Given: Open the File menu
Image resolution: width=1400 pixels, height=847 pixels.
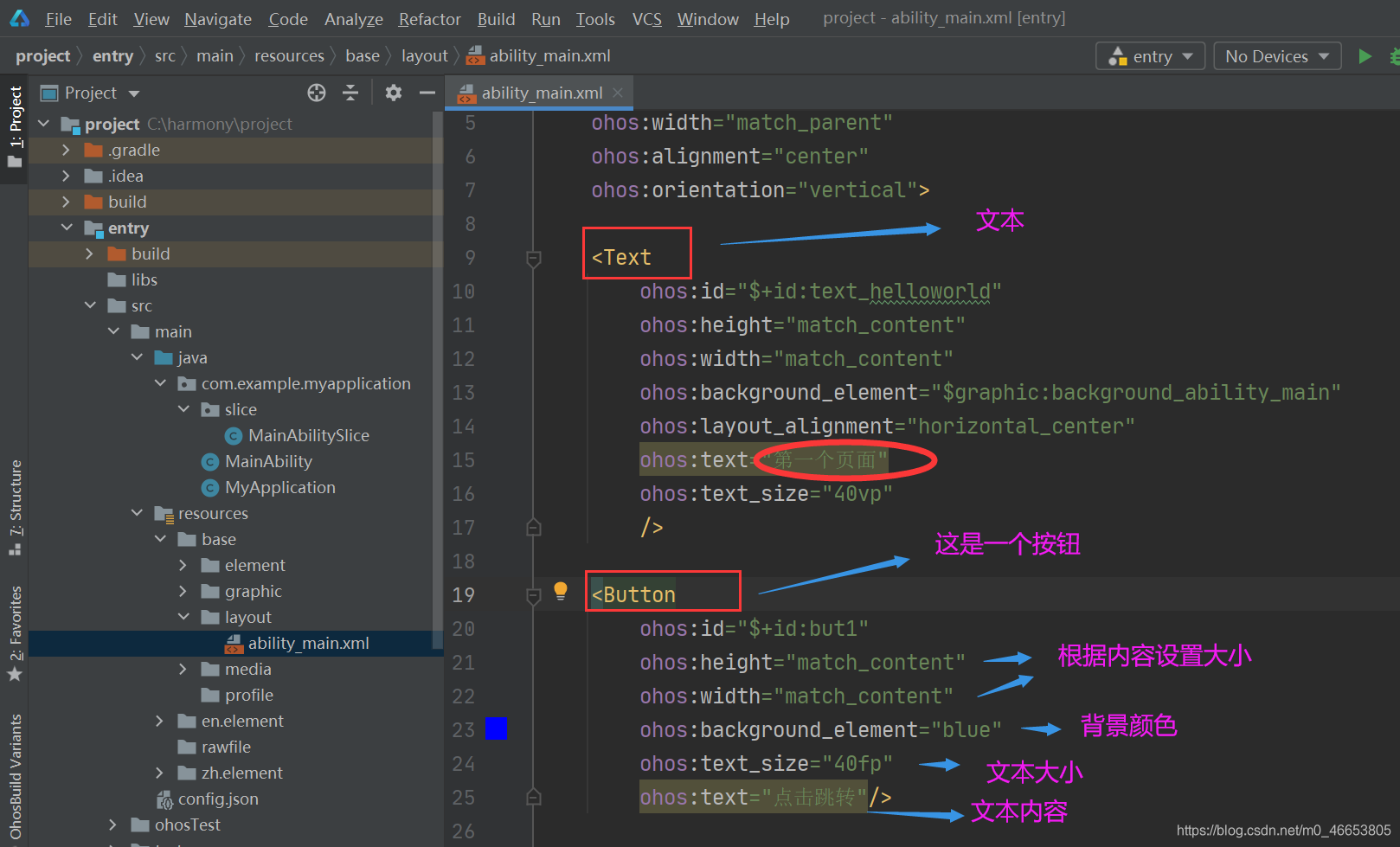Looking at the screenshot, I should point(58,19).
